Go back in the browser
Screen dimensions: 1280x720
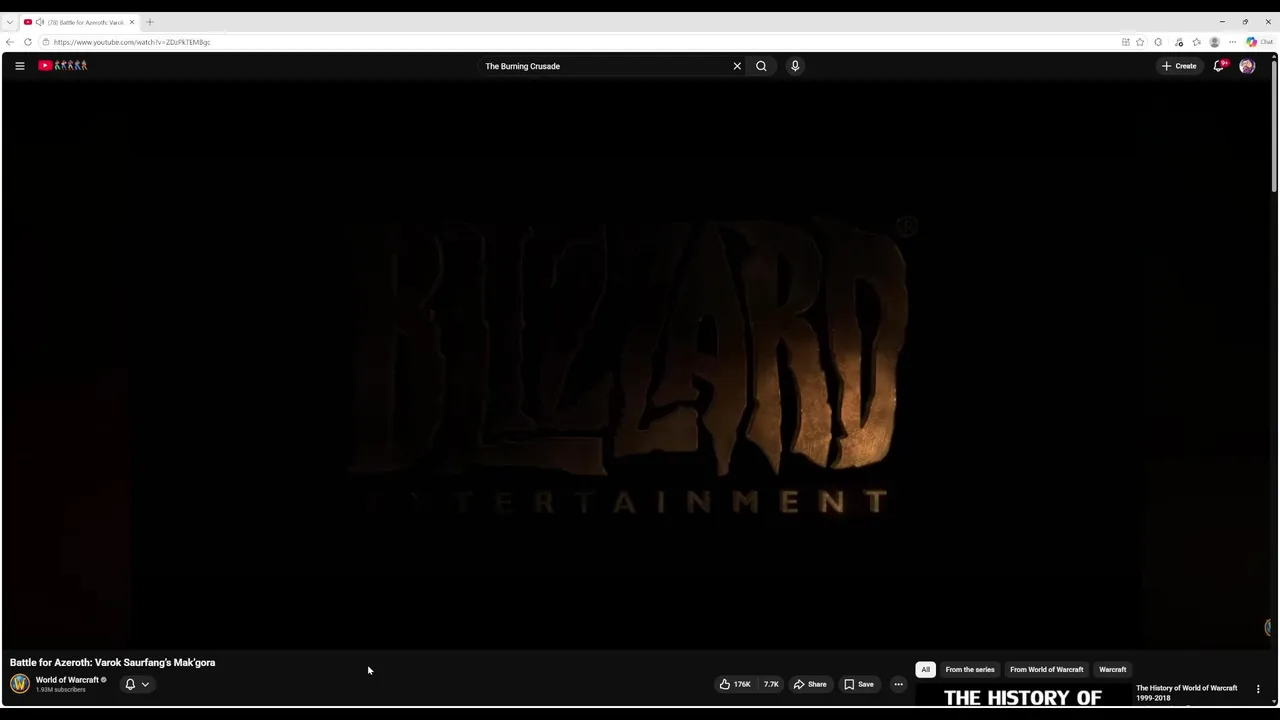pyautogui.click(x=10, y=42)
